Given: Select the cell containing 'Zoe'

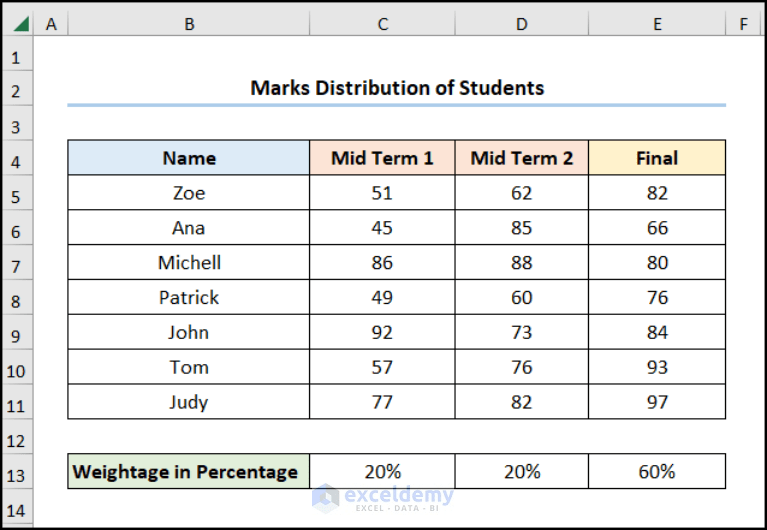Looking at the screenshot, I should 189,193.
